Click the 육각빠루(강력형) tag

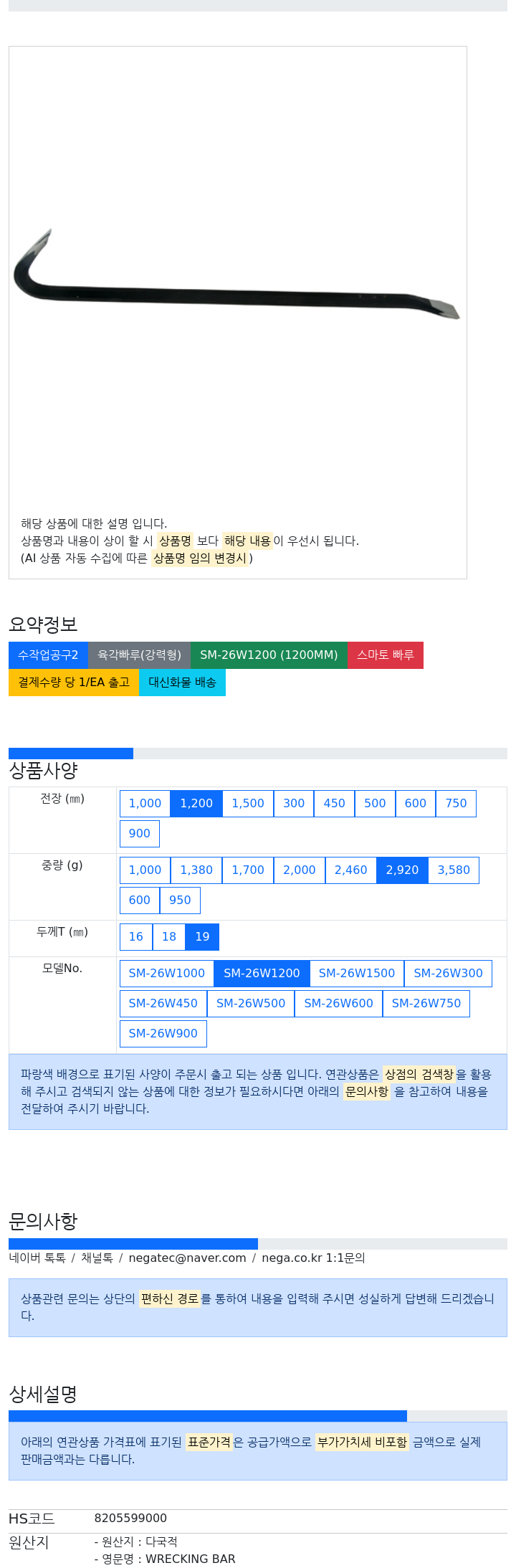[x=139, y=655]
